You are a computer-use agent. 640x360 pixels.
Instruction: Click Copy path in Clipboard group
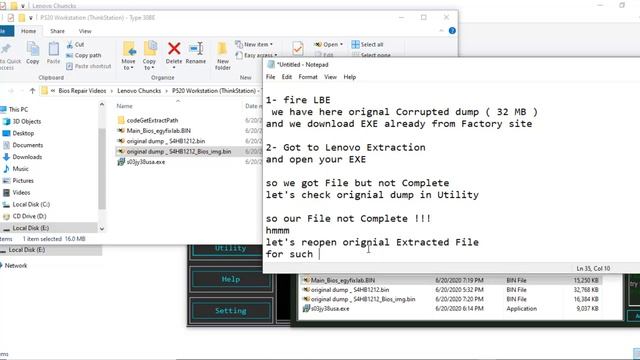(84, 55)
